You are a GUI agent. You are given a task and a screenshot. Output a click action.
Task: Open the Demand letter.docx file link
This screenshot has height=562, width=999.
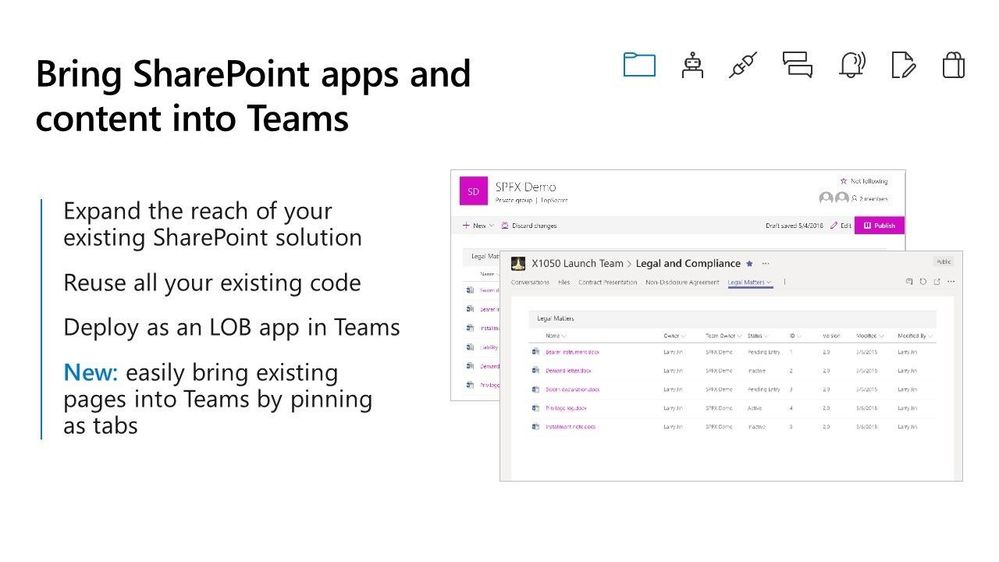(x=568, y=370)
